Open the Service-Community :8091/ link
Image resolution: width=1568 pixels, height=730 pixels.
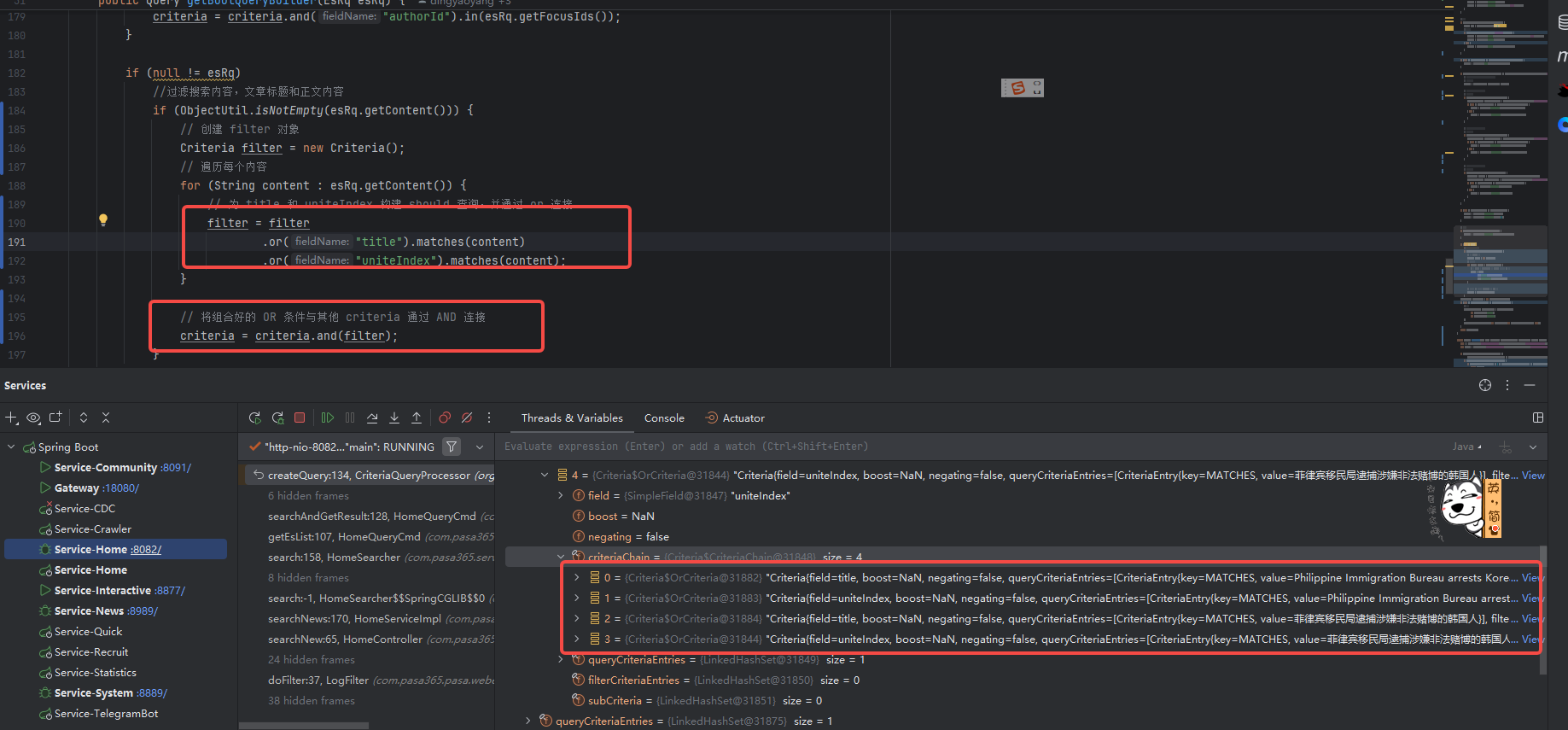[176, 468]
